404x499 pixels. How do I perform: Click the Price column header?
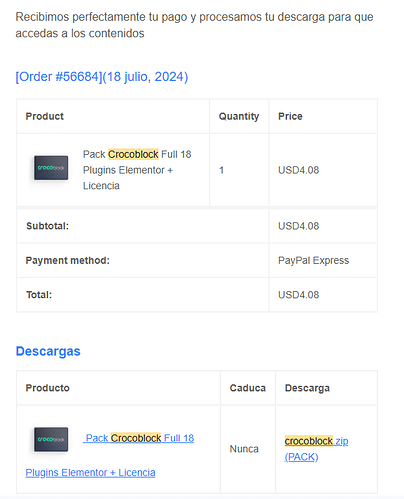(290, 116)
